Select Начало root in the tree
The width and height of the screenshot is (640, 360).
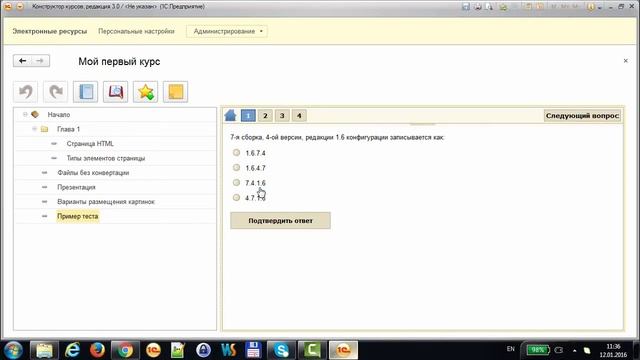[59, 115]
